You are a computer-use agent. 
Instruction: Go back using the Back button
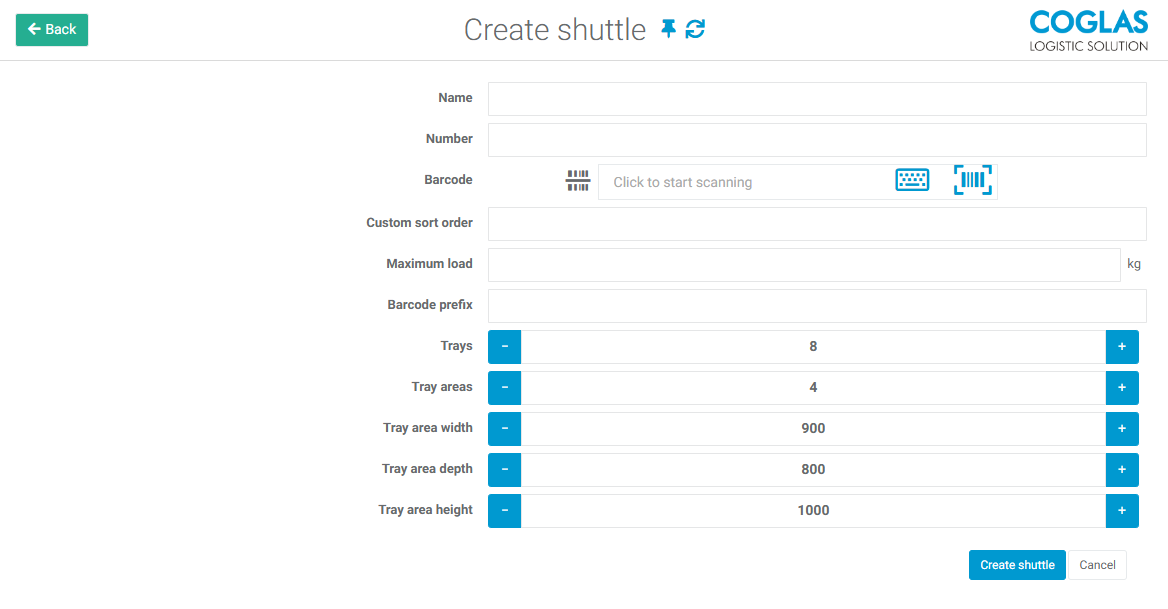pos(52,30)
